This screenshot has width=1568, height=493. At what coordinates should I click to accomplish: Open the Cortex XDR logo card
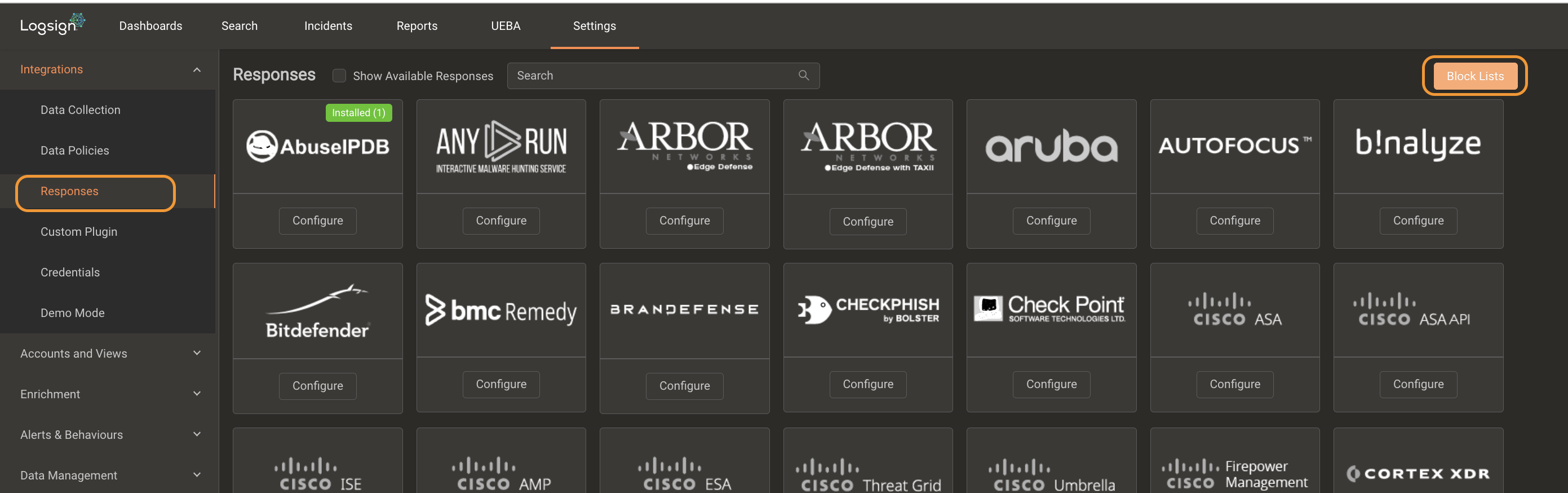pyautogui.click(x=1418, y=473)
